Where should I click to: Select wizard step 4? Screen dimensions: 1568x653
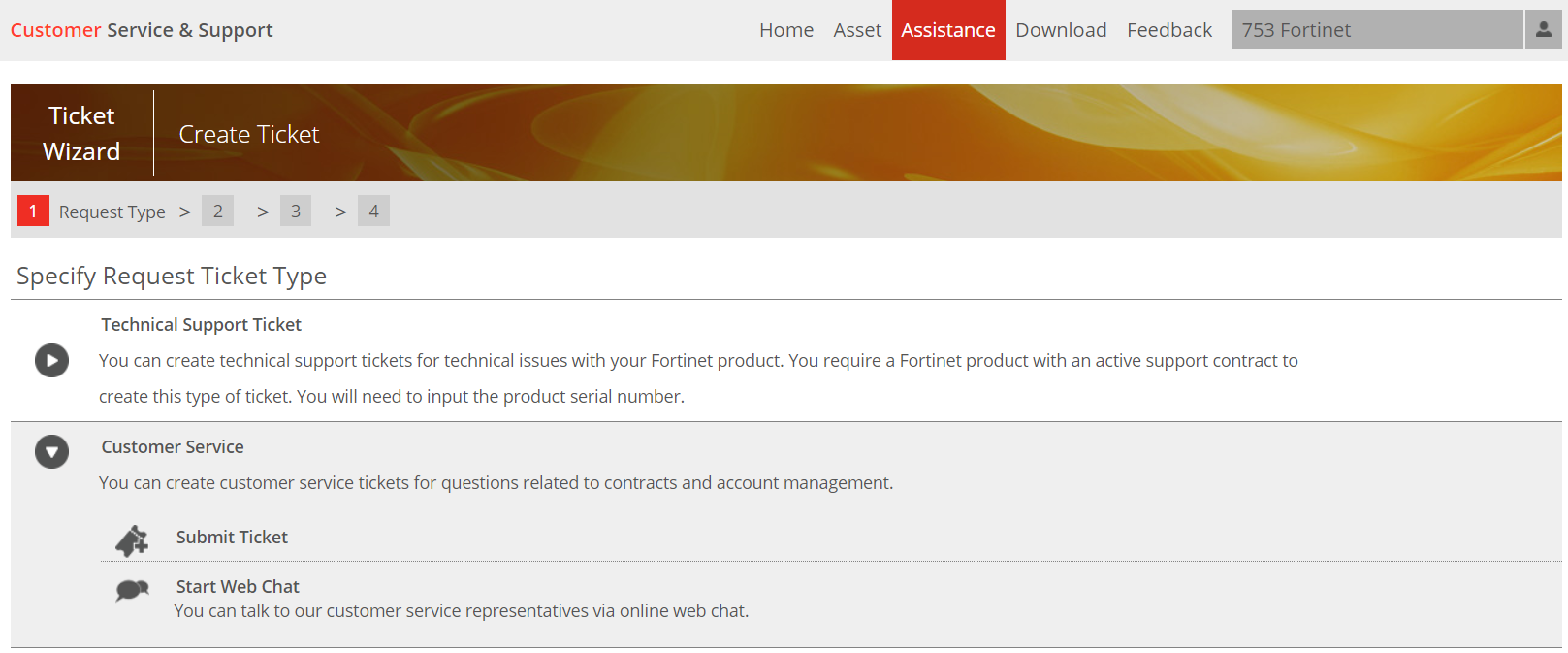(373, 211)
